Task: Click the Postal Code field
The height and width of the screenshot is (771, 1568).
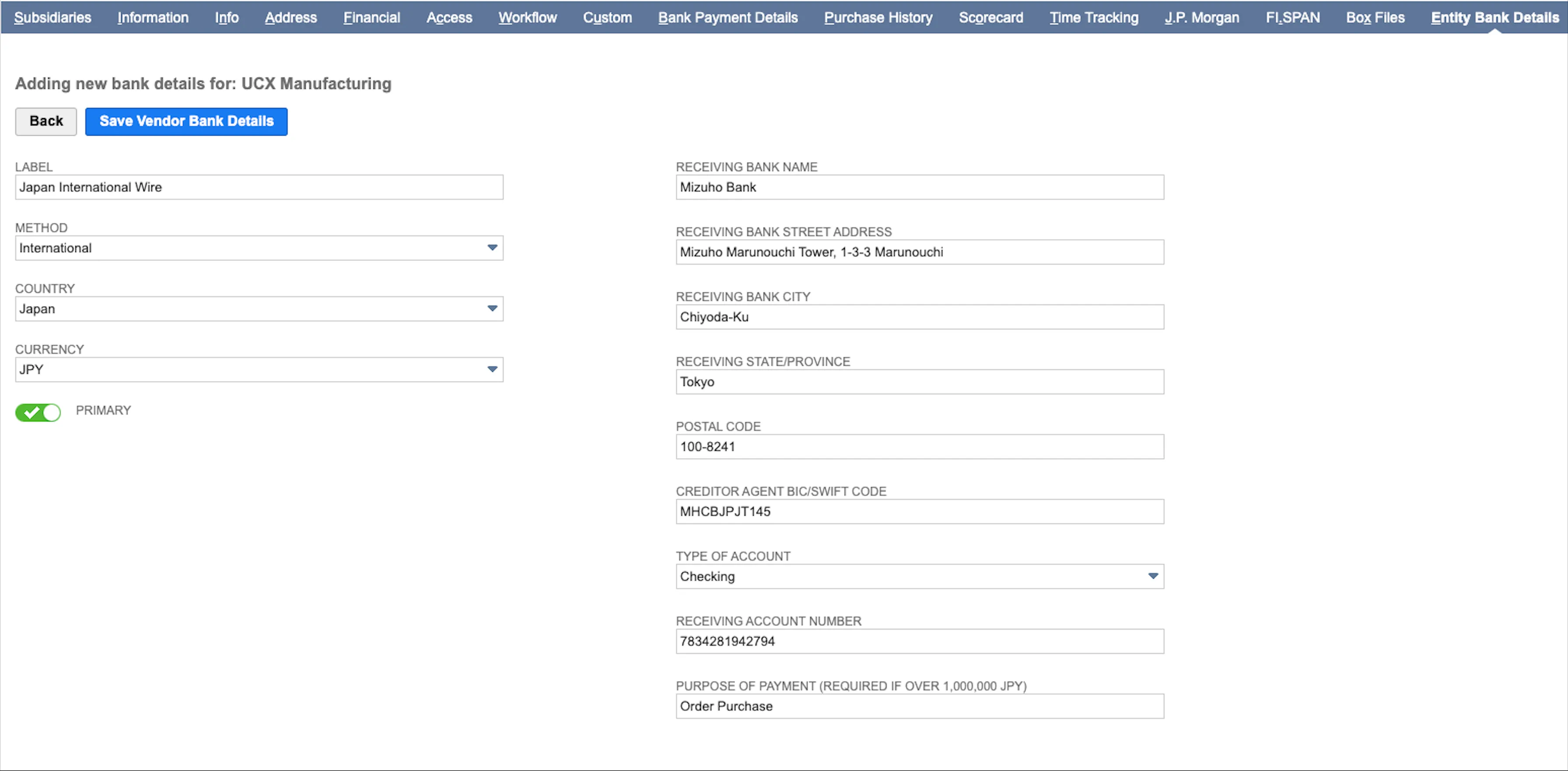Action: [x=920, y=446]
